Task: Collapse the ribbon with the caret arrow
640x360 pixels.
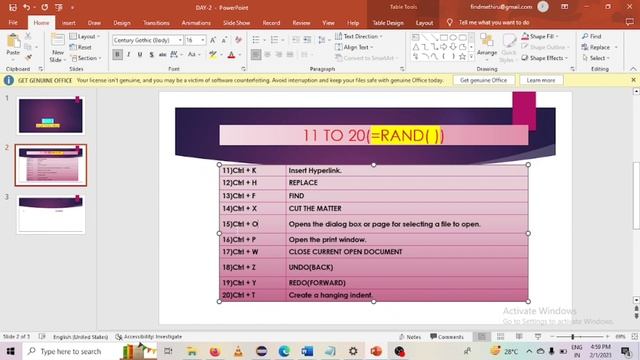Action: 633,69
